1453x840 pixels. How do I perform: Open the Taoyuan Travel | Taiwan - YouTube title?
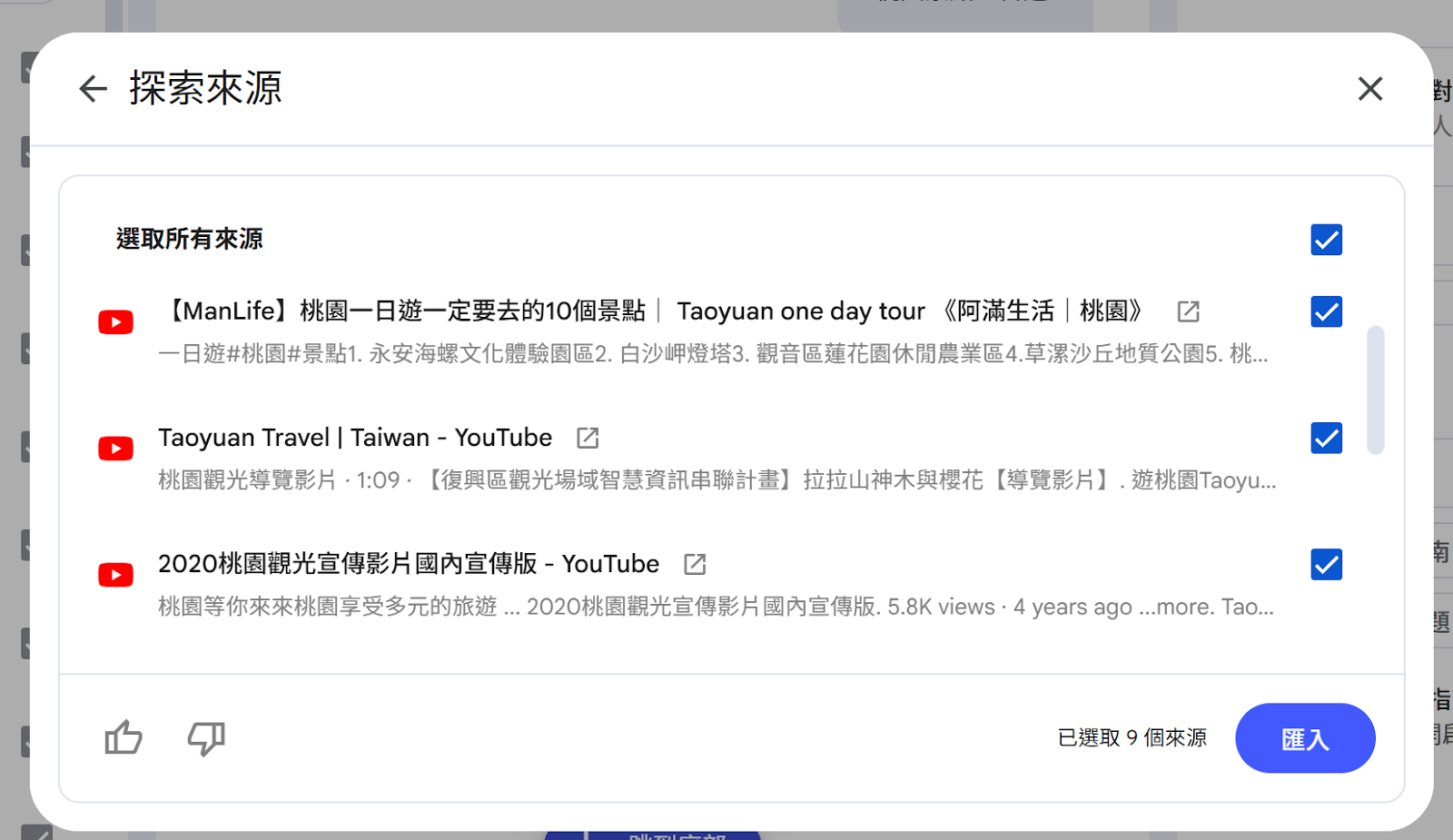click(x=355, y=438)
